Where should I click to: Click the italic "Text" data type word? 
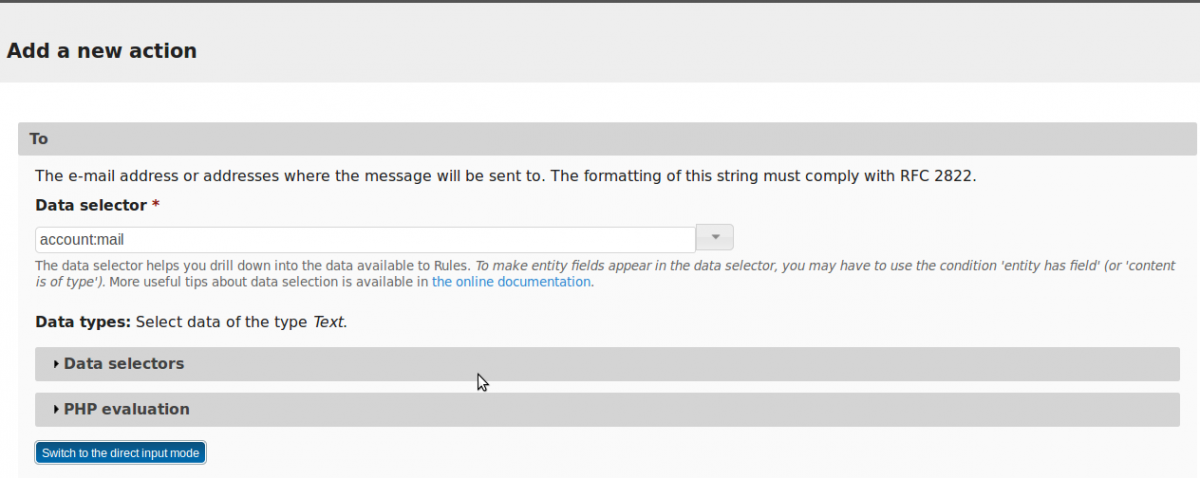coord(329,322)
